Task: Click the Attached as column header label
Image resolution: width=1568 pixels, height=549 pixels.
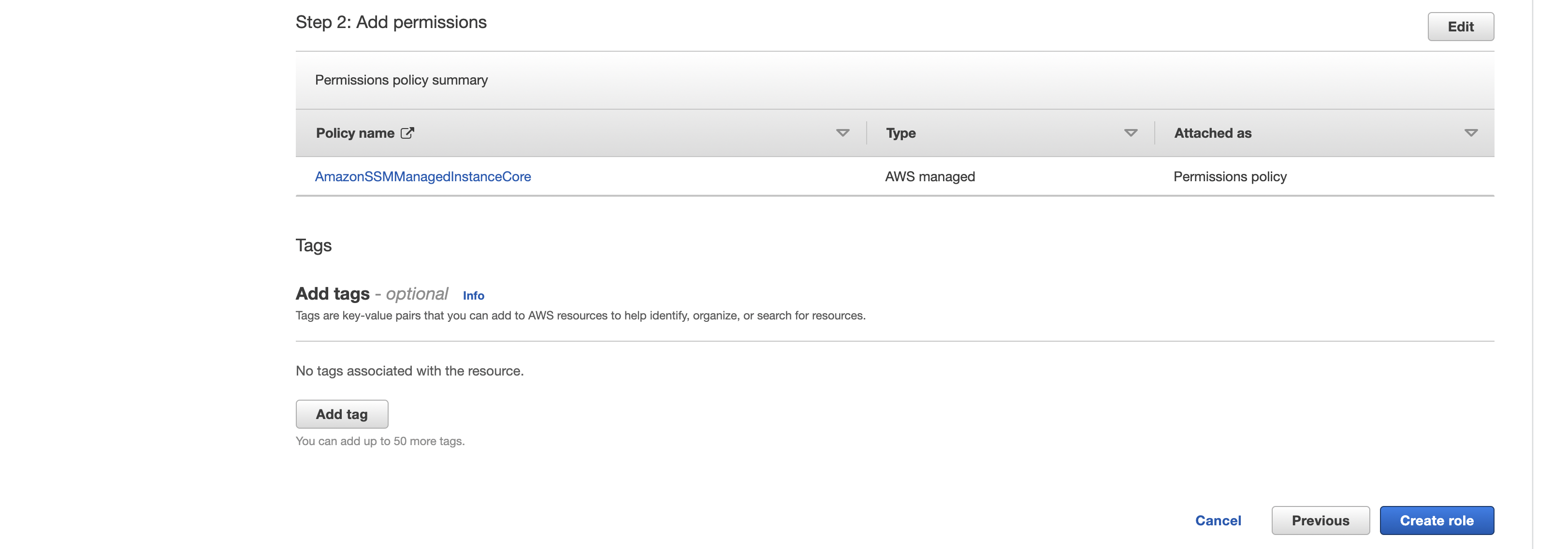Action: click(1212, 133)
